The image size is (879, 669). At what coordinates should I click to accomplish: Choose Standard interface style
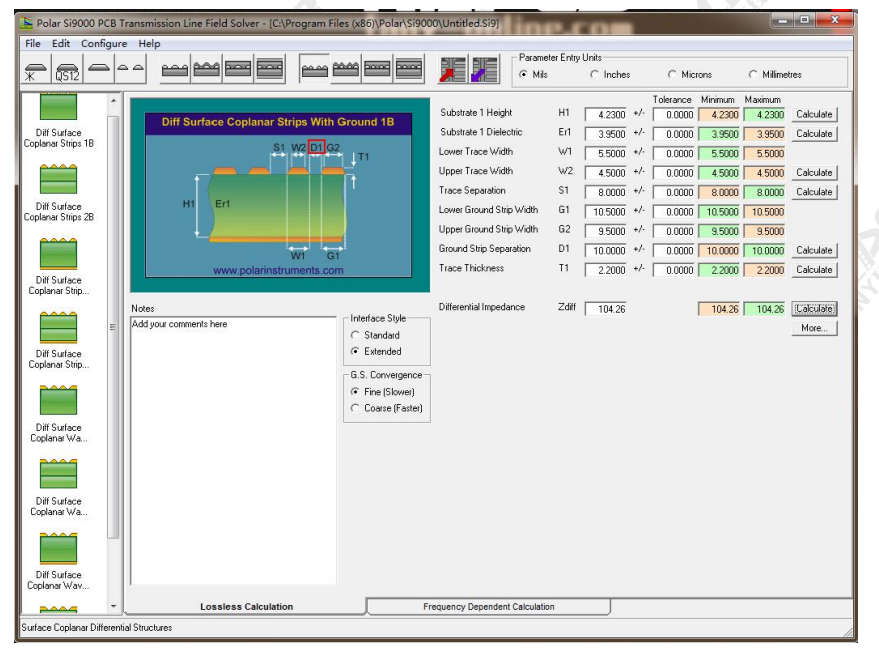click(x=375, y=335)
